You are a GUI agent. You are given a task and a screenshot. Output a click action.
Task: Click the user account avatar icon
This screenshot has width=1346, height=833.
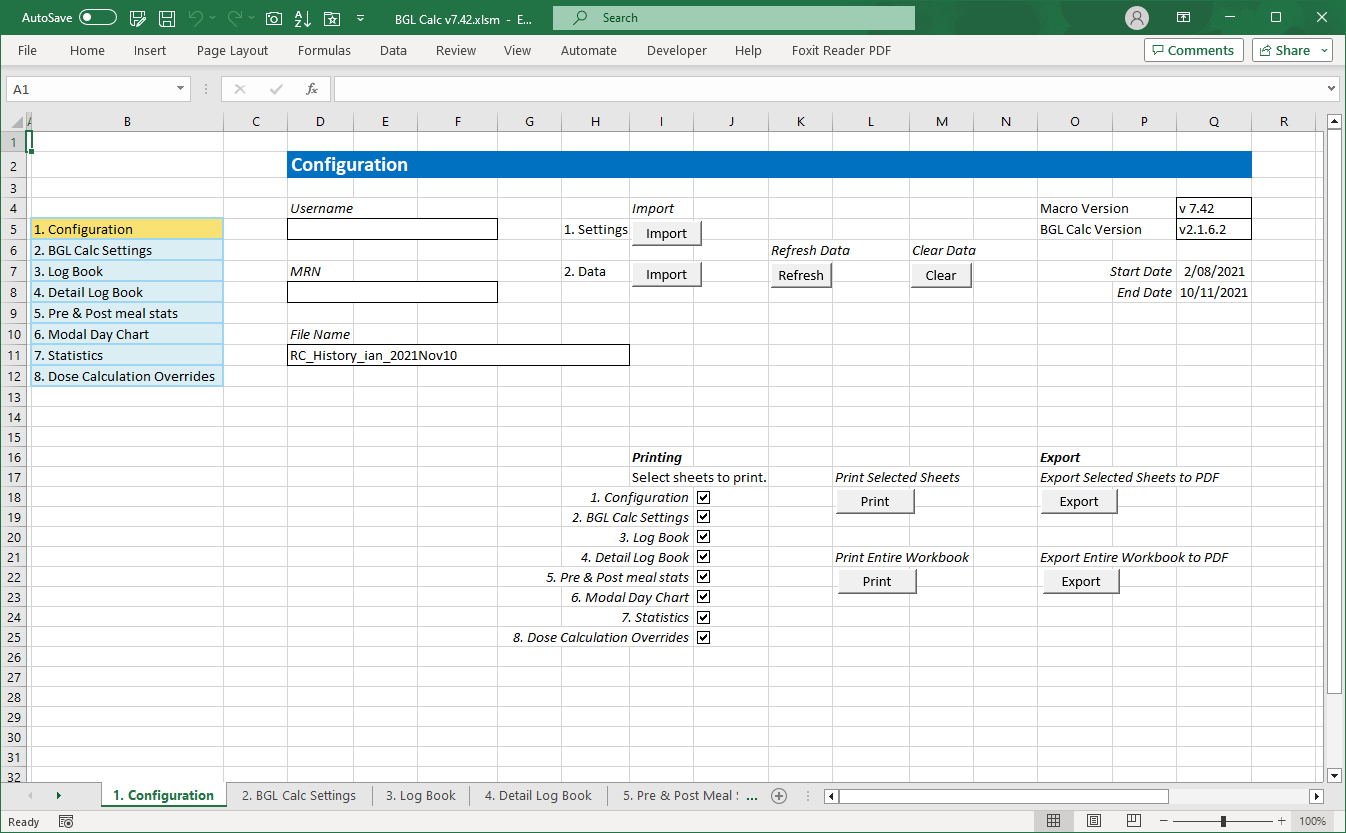(x=1137, y=18)
